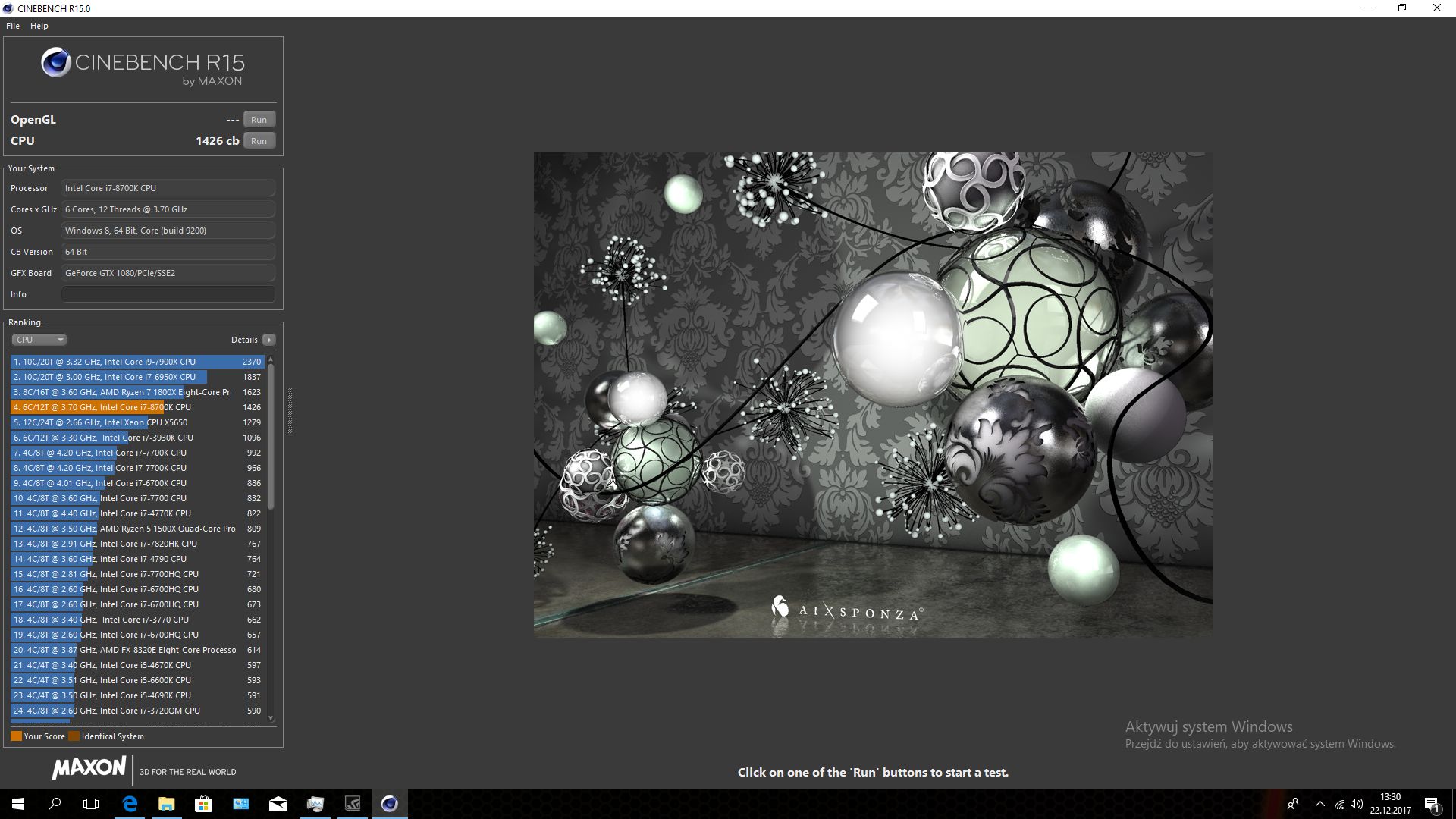Open File Explorer from the taskbar
Screen dimensions: 1456x819
pos(166,804)
